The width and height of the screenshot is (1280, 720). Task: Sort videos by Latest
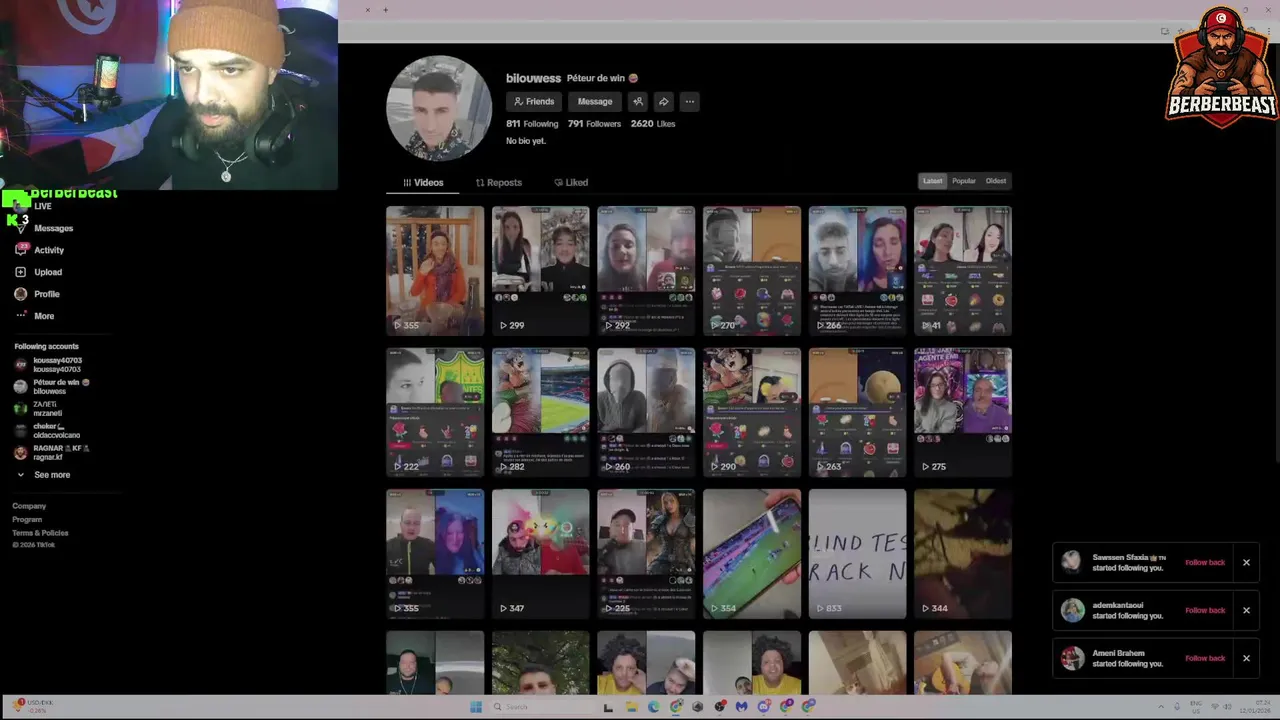coord(932,181)
